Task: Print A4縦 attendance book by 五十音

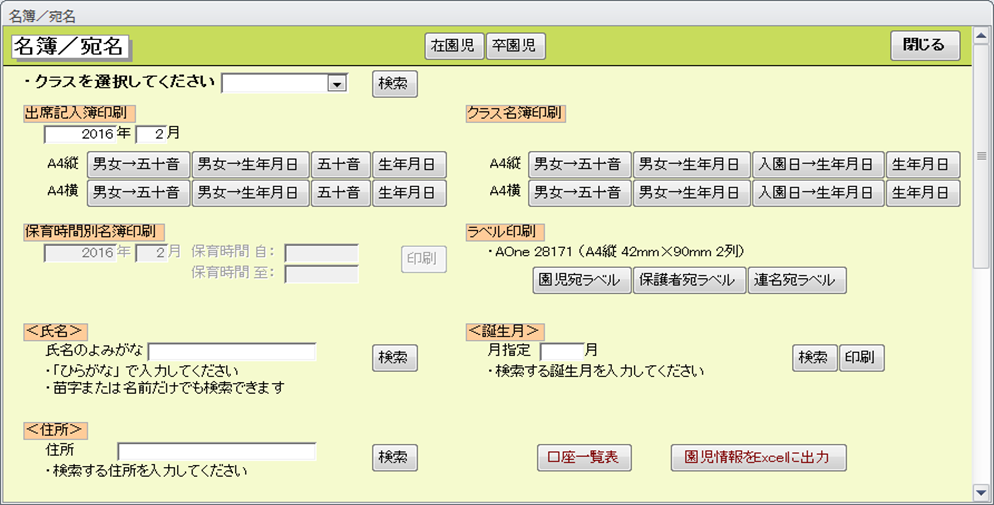Action: (340, 164)
